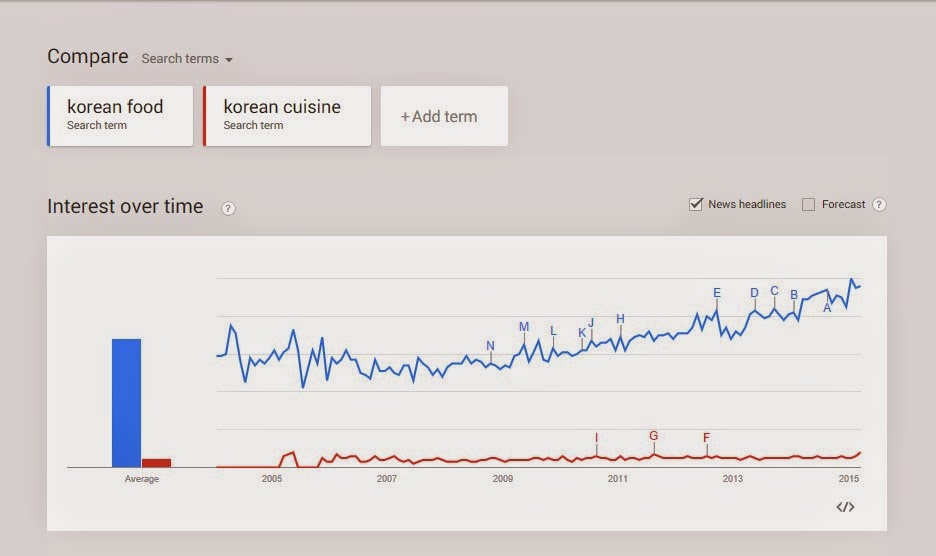
Task: Open news headline marker D
Action: click(x=754, y=293)
